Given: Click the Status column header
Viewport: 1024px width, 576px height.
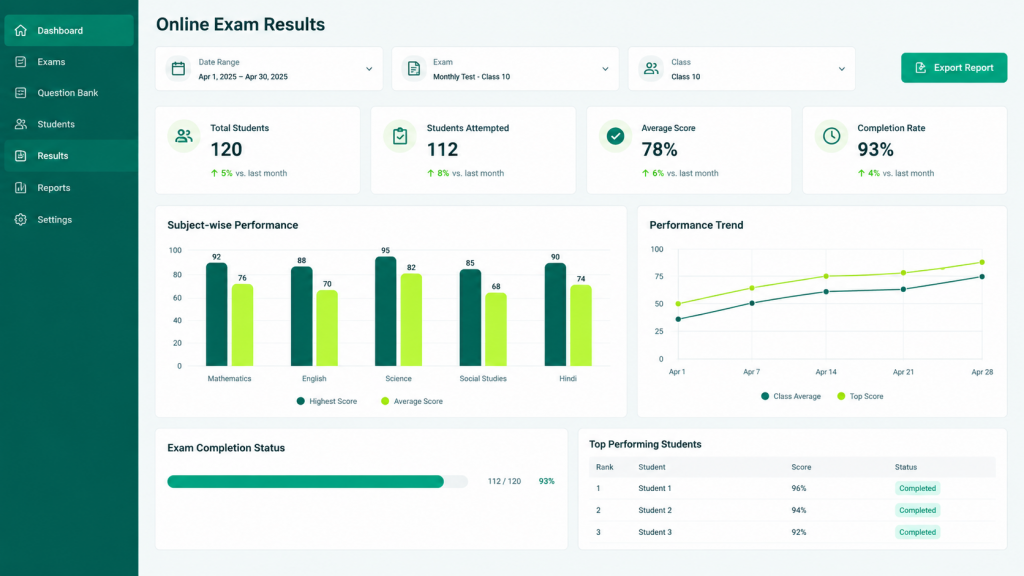Looking at the screenshot, I should point(906,467).
